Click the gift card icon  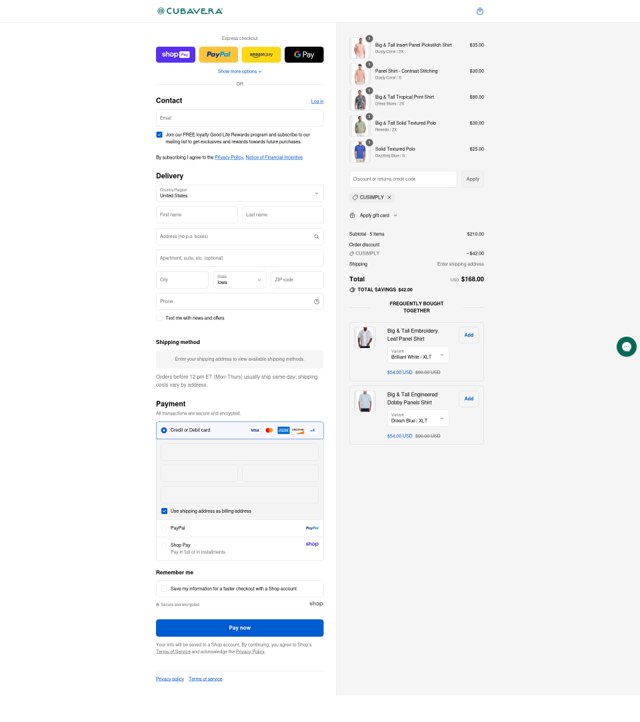[352, 215]
